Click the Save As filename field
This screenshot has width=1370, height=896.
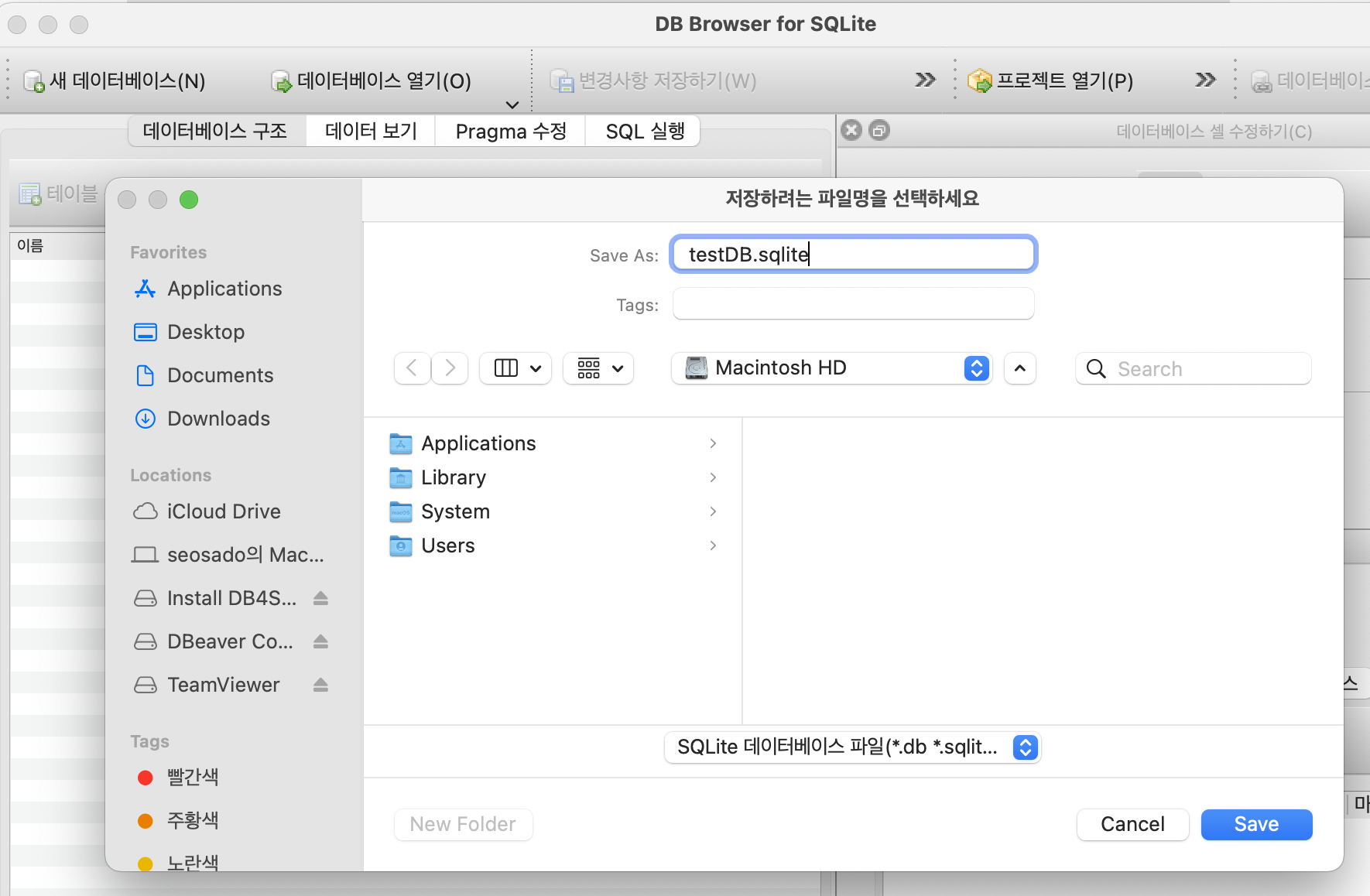pos(853,255)
